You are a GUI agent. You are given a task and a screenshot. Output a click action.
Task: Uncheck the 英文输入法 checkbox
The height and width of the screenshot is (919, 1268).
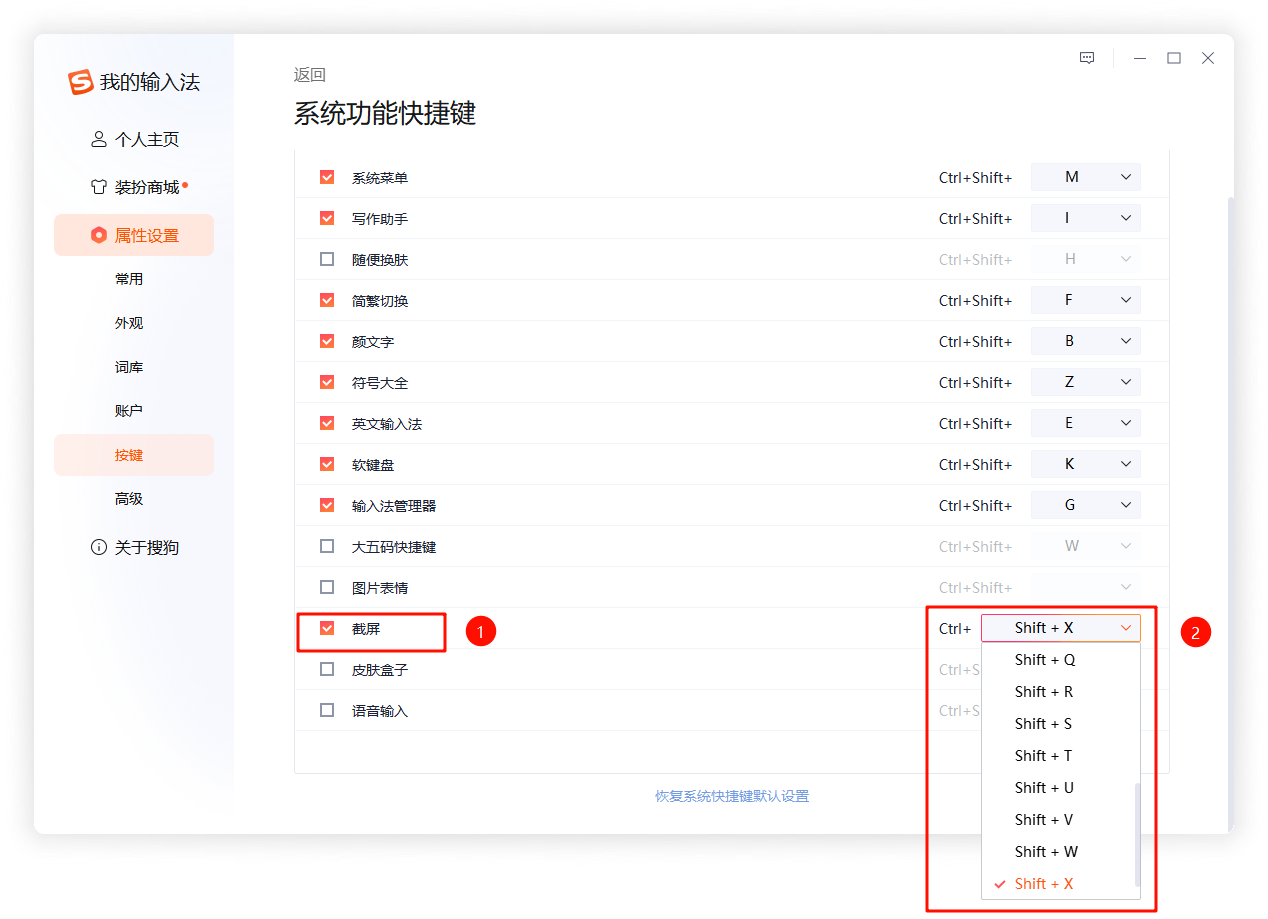327,423
